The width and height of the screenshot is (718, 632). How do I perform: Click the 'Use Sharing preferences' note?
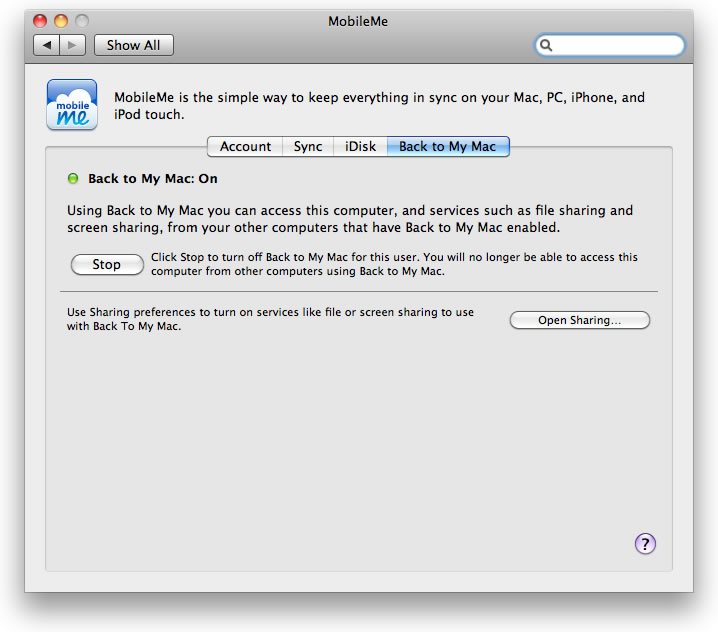coord(270,319)
